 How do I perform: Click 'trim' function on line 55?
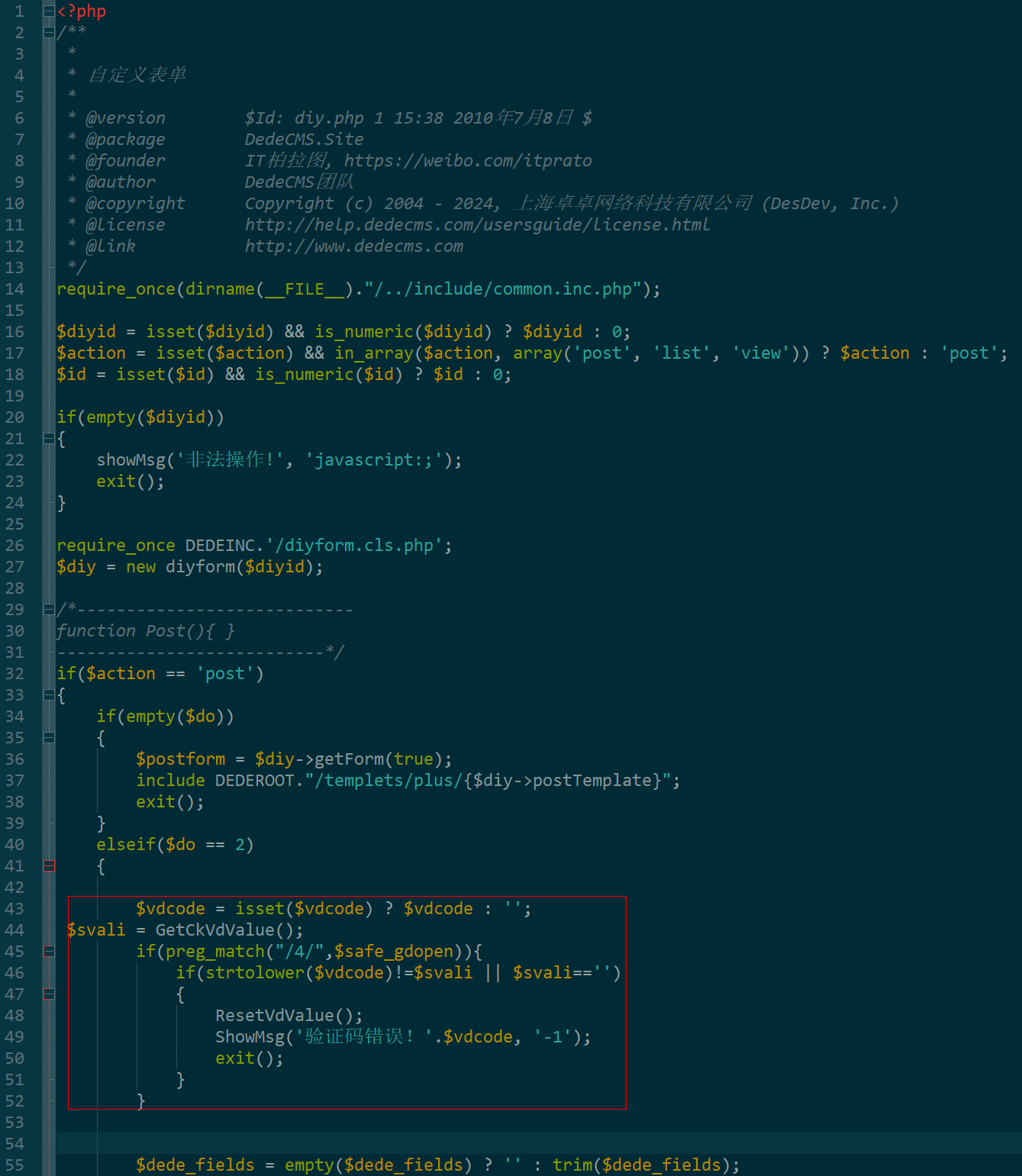point(572,1165)
